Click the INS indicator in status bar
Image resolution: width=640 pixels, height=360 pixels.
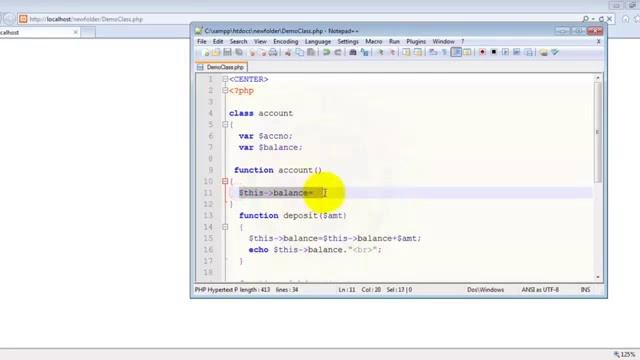coord(585,290)
